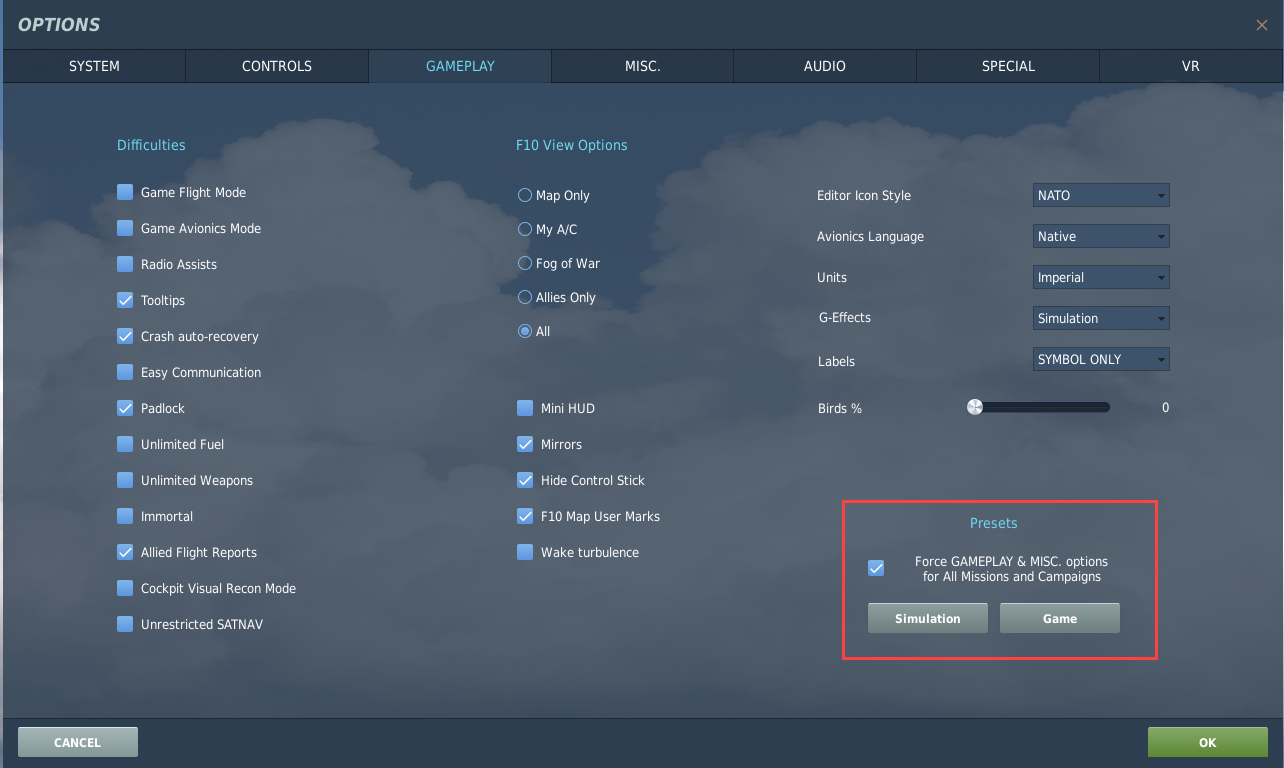Screen dimensions: 1284x768
Task: Tick Unlimited Weapons checkbox
Action: point(125,480)
